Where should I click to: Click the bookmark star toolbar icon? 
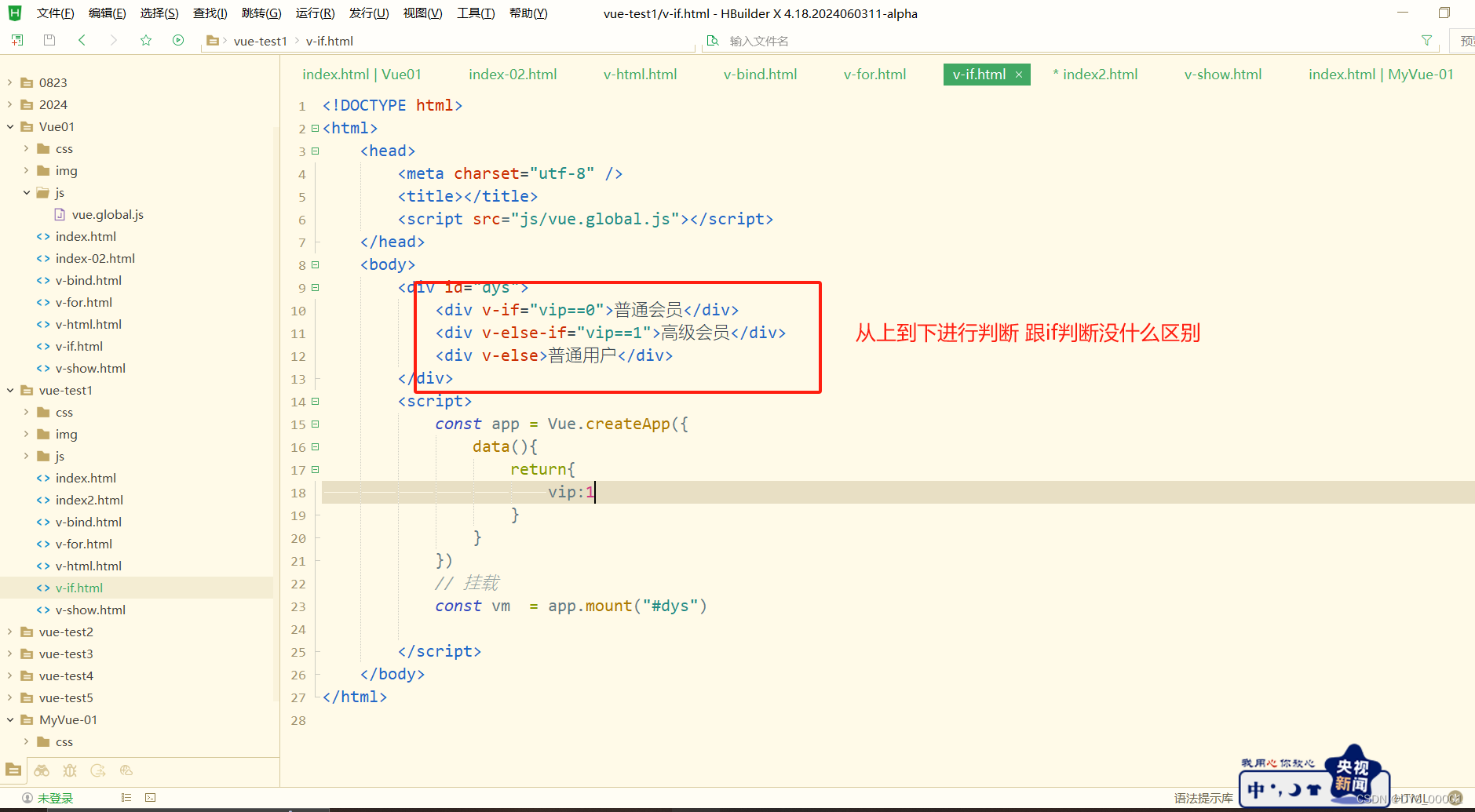[x=146, y=40]
